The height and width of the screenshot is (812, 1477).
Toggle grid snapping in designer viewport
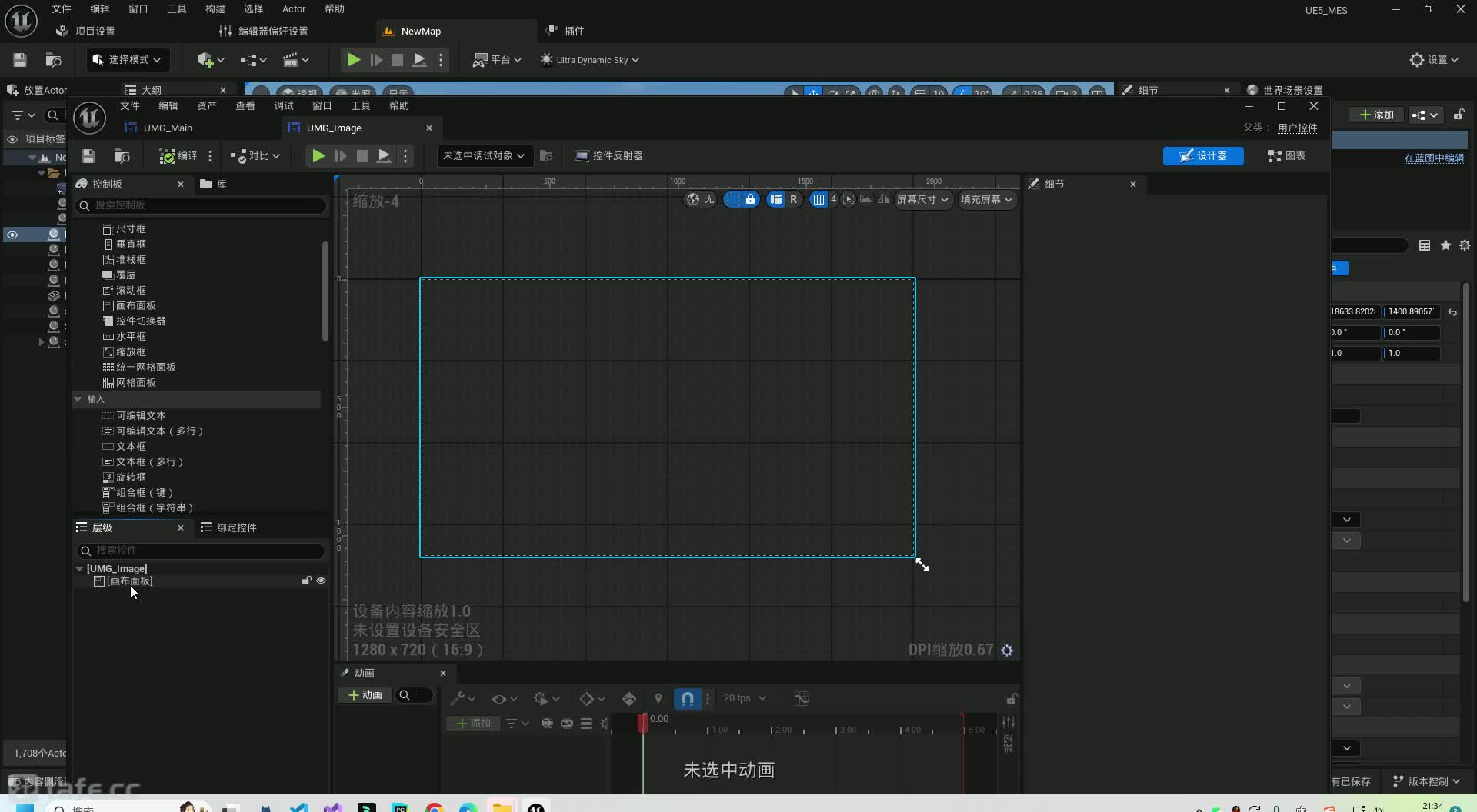tap(819, 200)
